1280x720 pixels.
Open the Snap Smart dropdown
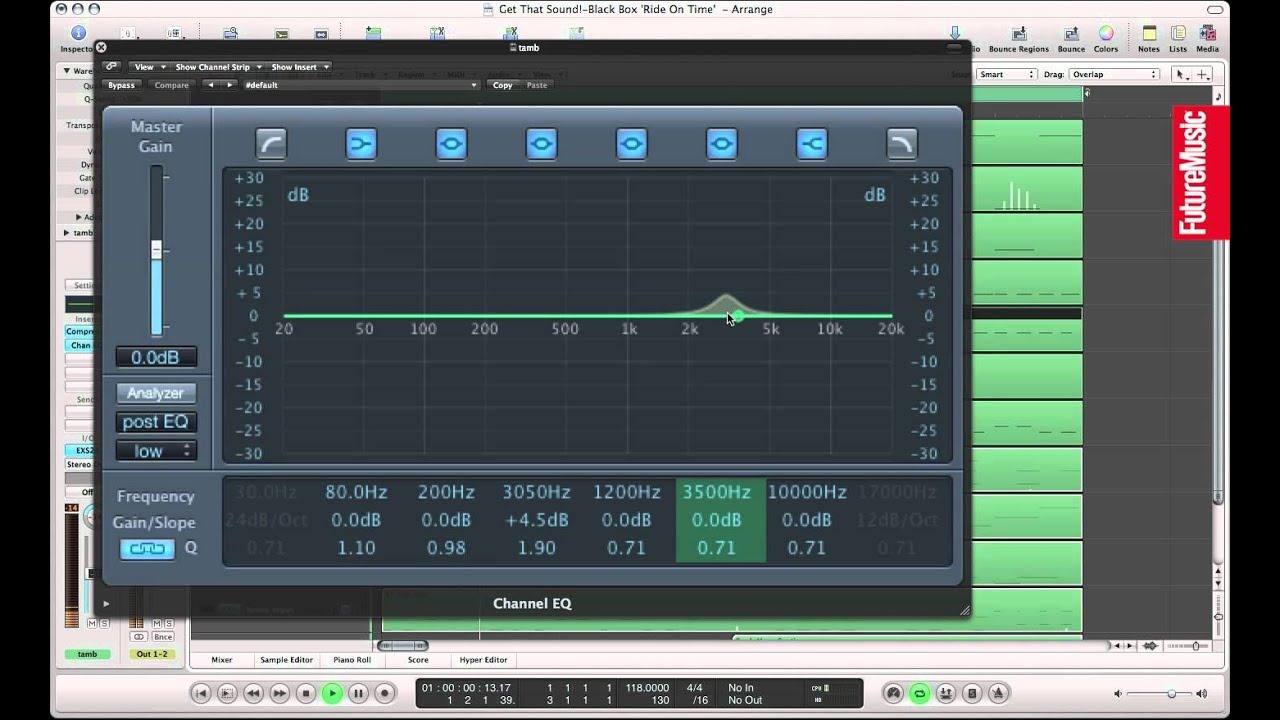coord(1007,74)
